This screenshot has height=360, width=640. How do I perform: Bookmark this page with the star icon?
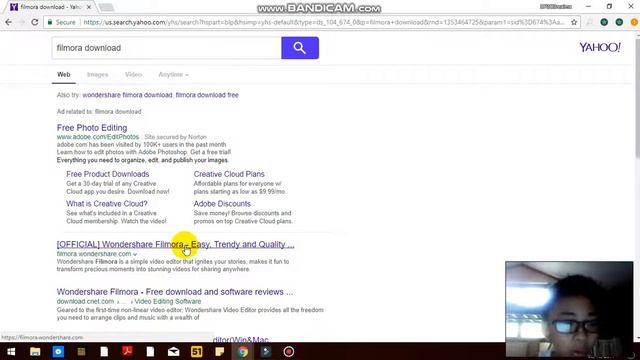tap(574, 22)
